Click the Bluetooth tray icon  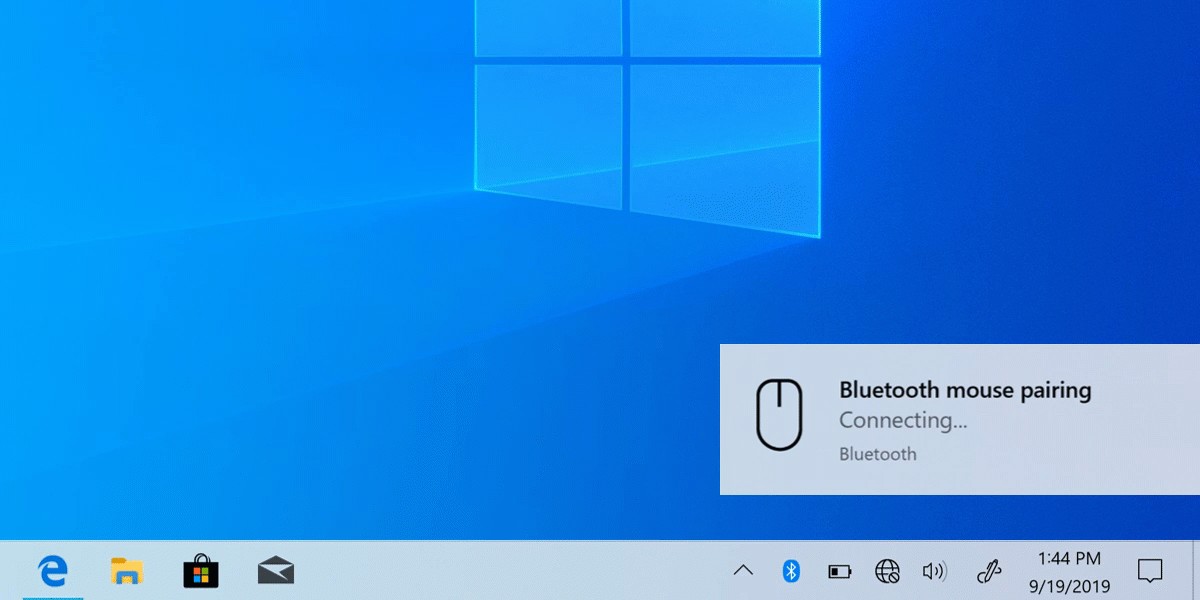point(791,571)
